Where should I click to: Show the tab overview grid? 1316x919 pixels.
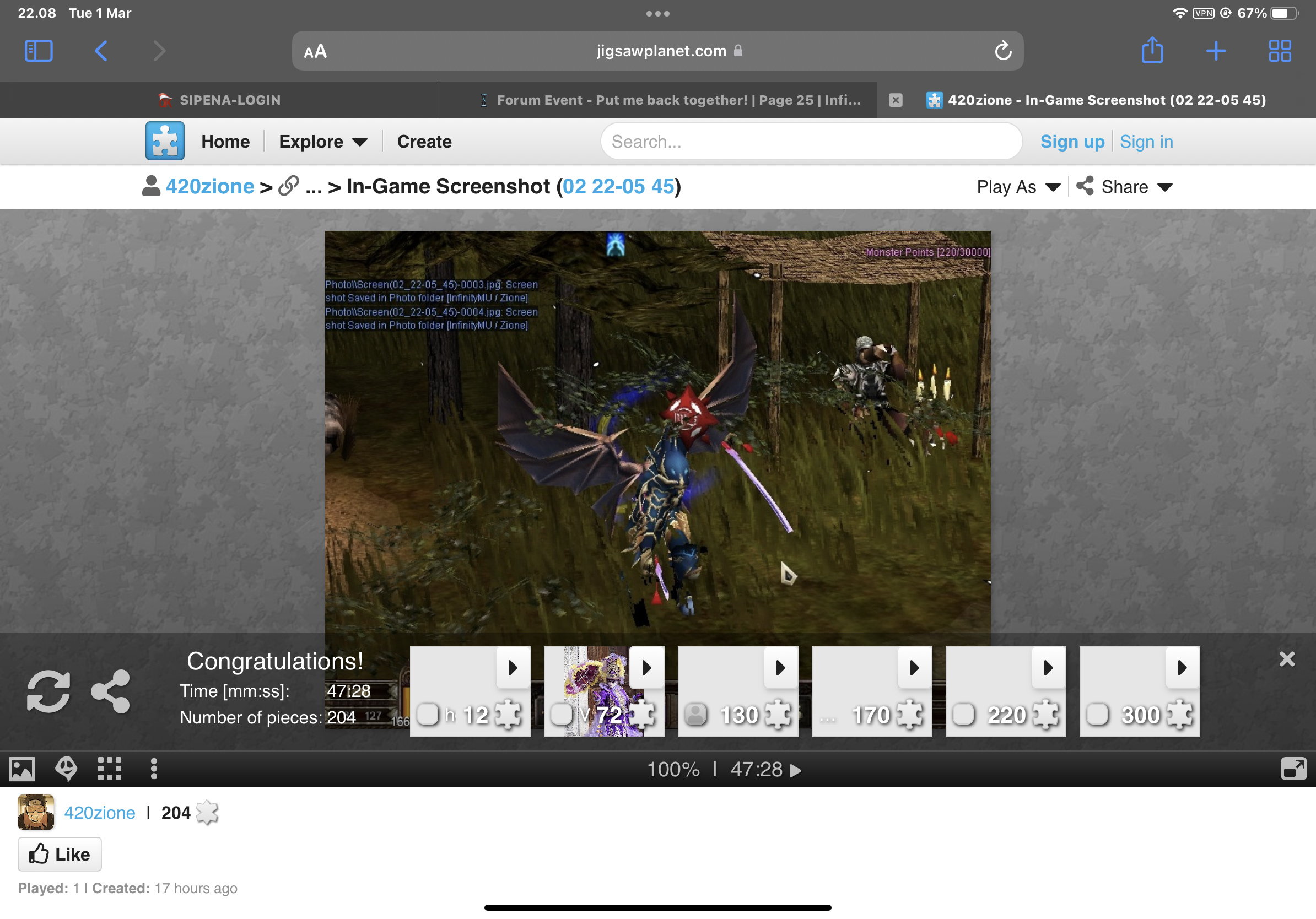1279,51
